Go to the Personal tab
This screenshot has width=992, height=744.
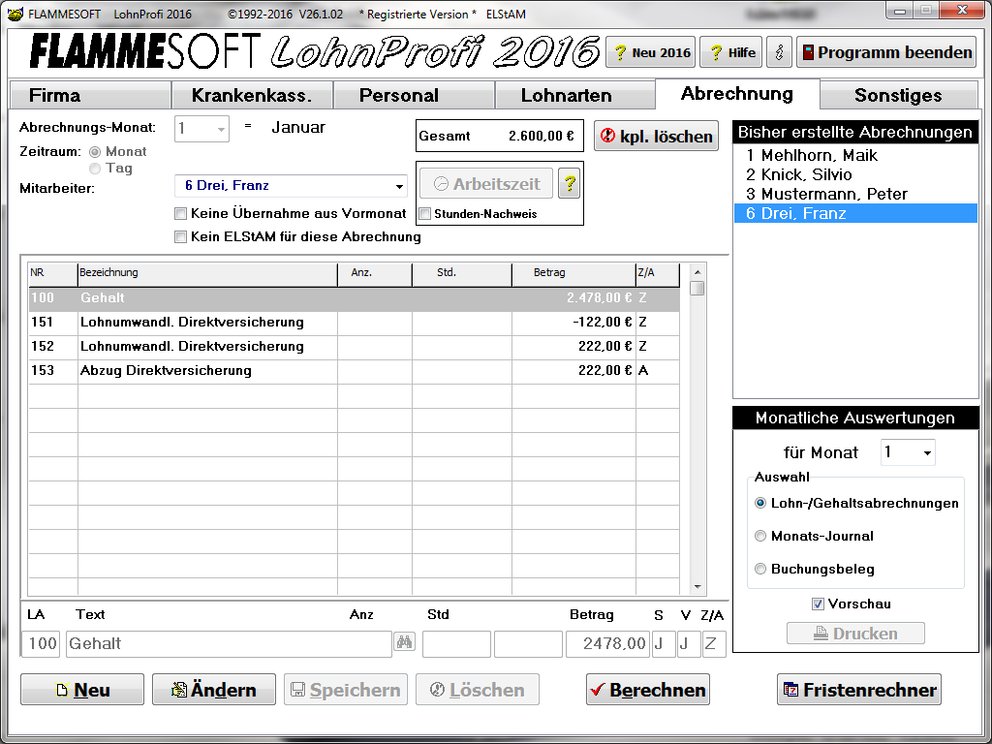(414, 95)
